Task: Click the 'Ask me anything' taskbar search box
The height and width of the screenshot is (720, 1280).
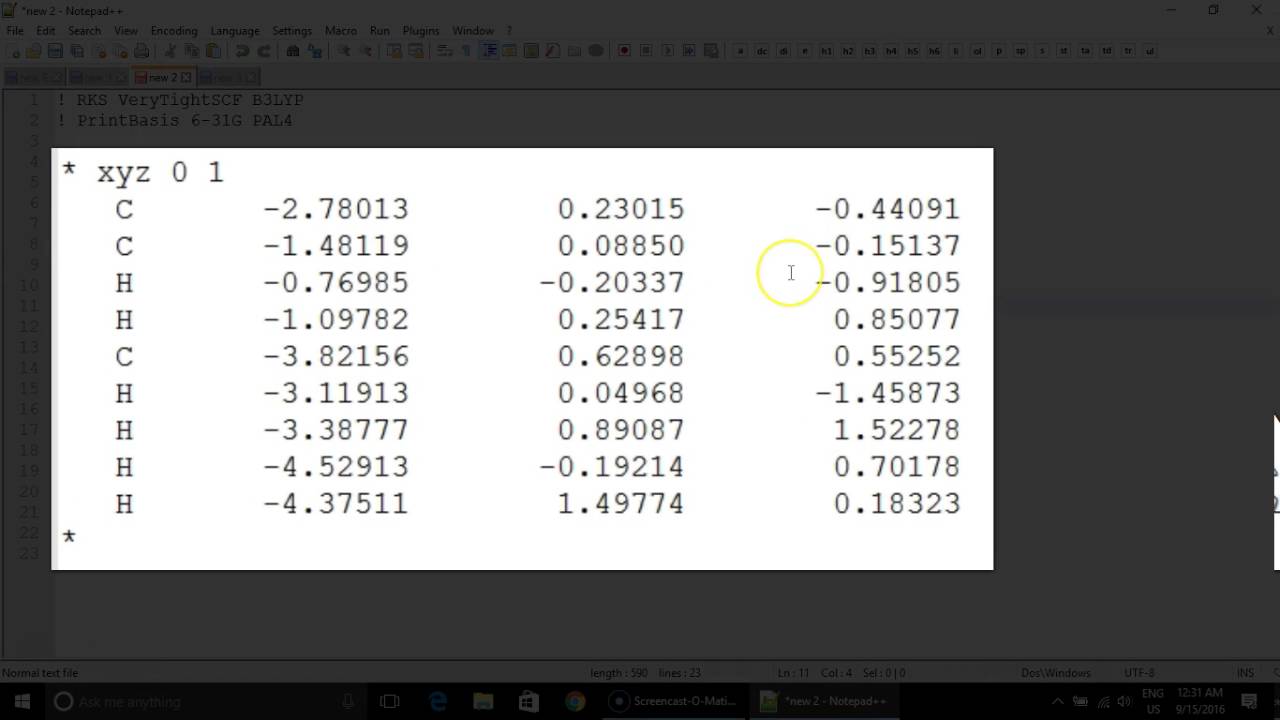Action: point(205,701)
